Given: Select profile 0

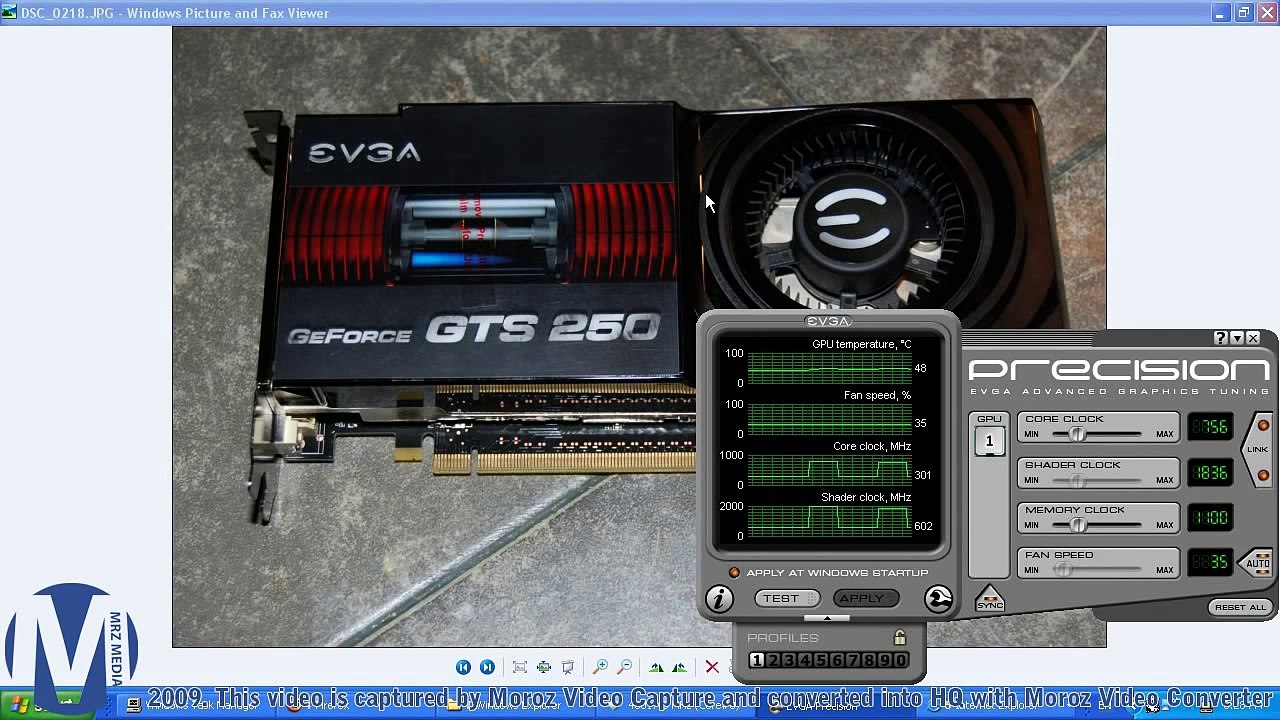Looking at the screenshot, I should pyautogui.click(x=901, y=660).
